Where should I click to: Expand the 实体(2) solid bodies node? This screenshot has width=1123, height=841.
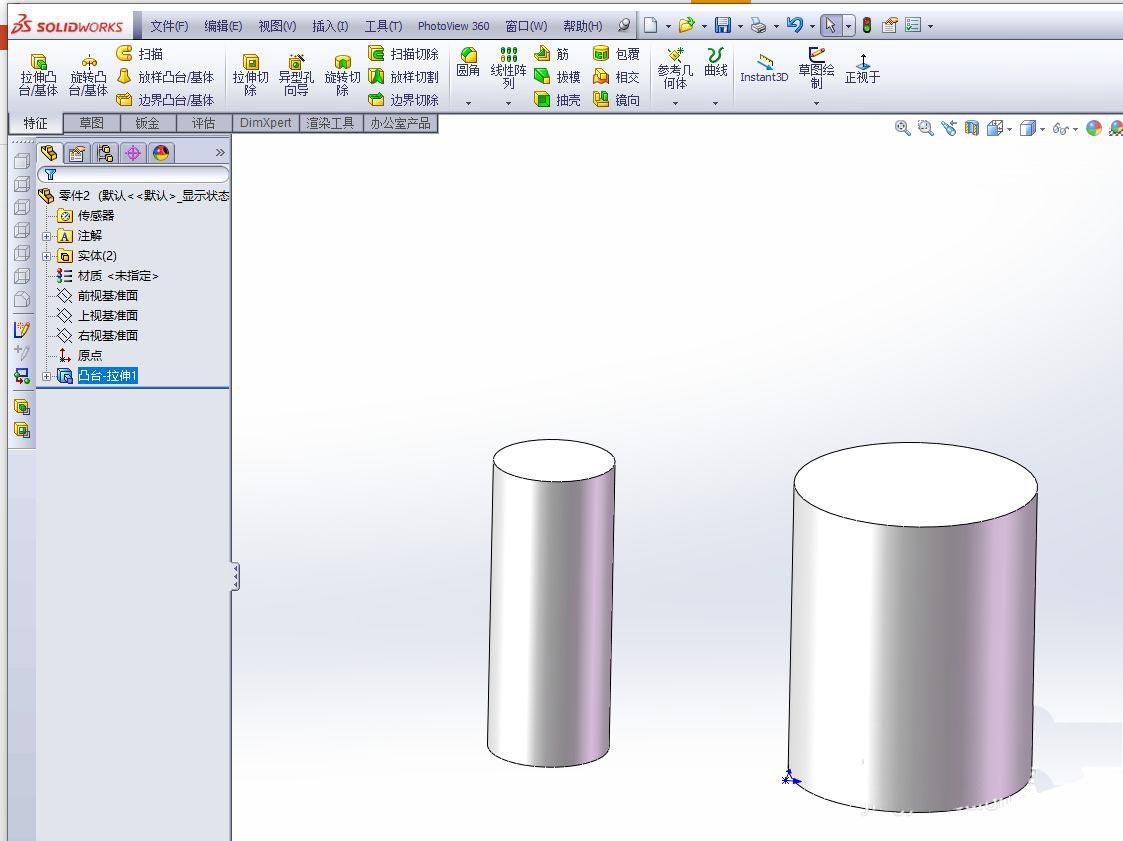point(47,256)
